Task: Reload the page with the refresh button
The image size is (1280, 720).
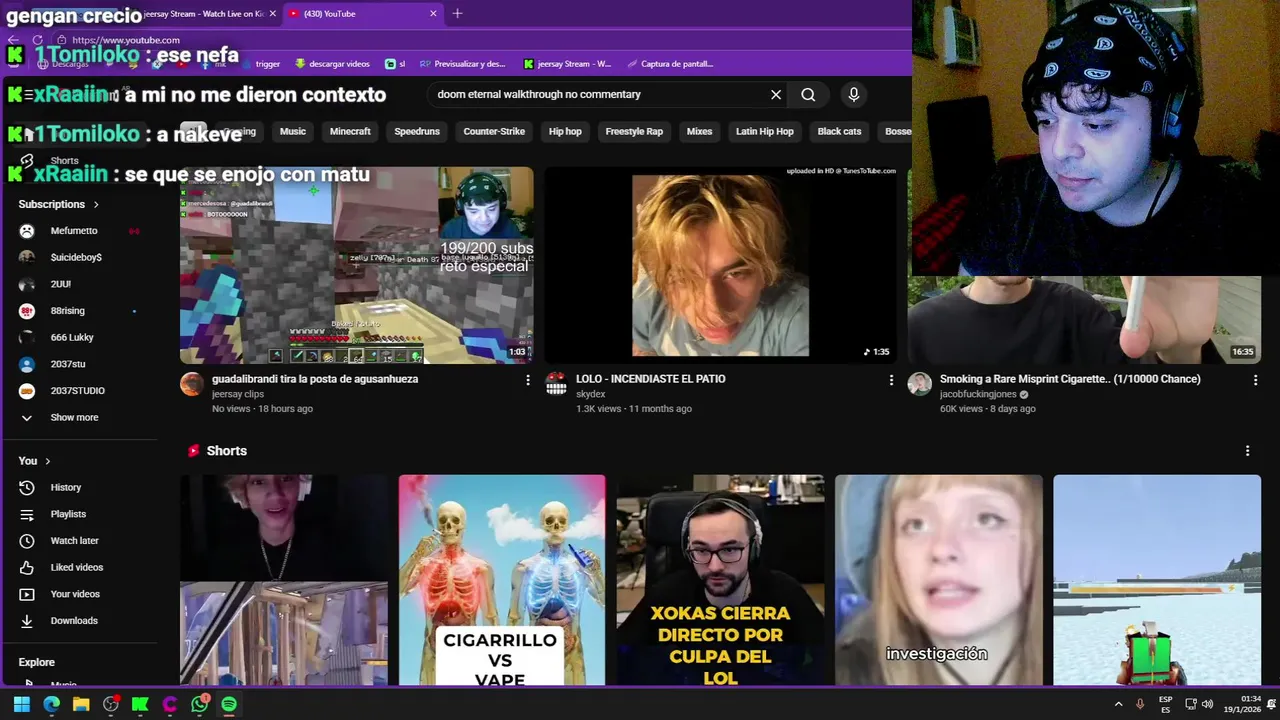Action: tap(38, 40)
